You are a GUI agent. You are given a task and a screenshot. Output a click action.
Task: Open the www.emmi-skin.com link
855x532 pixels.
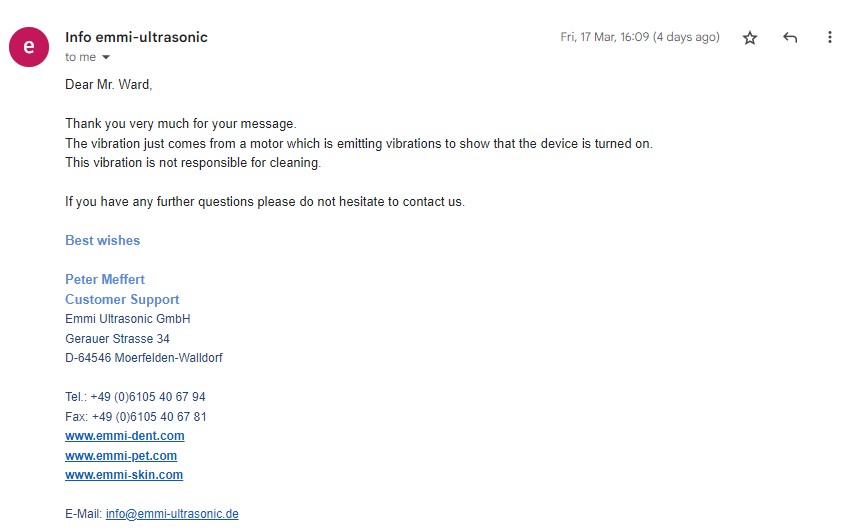pos(124,475)
